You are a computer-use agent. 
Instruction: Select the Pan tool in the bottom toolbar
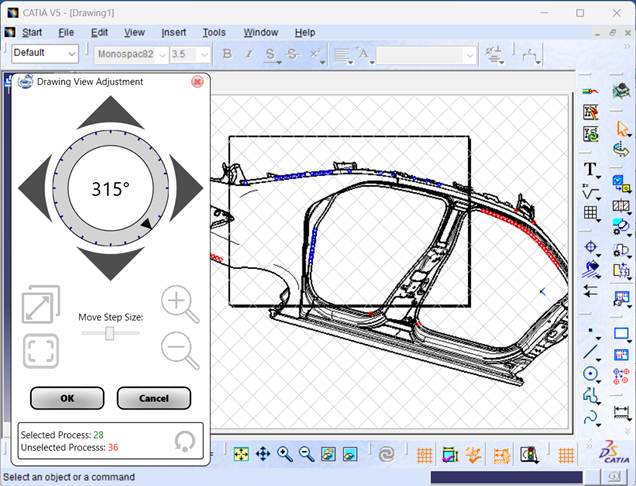[263, 454]
